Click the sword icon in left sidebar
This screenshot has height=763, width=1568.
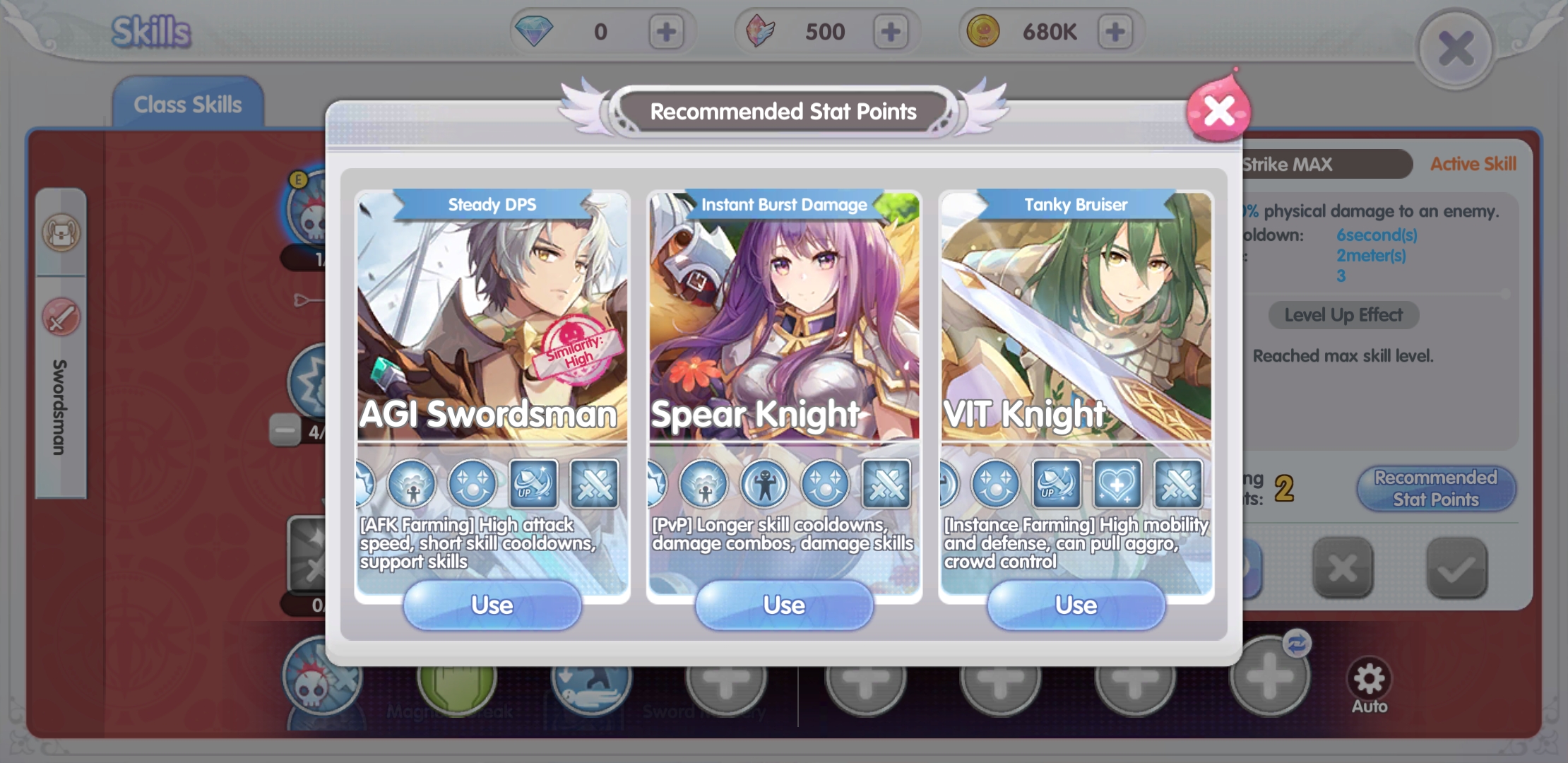point(61,317)
